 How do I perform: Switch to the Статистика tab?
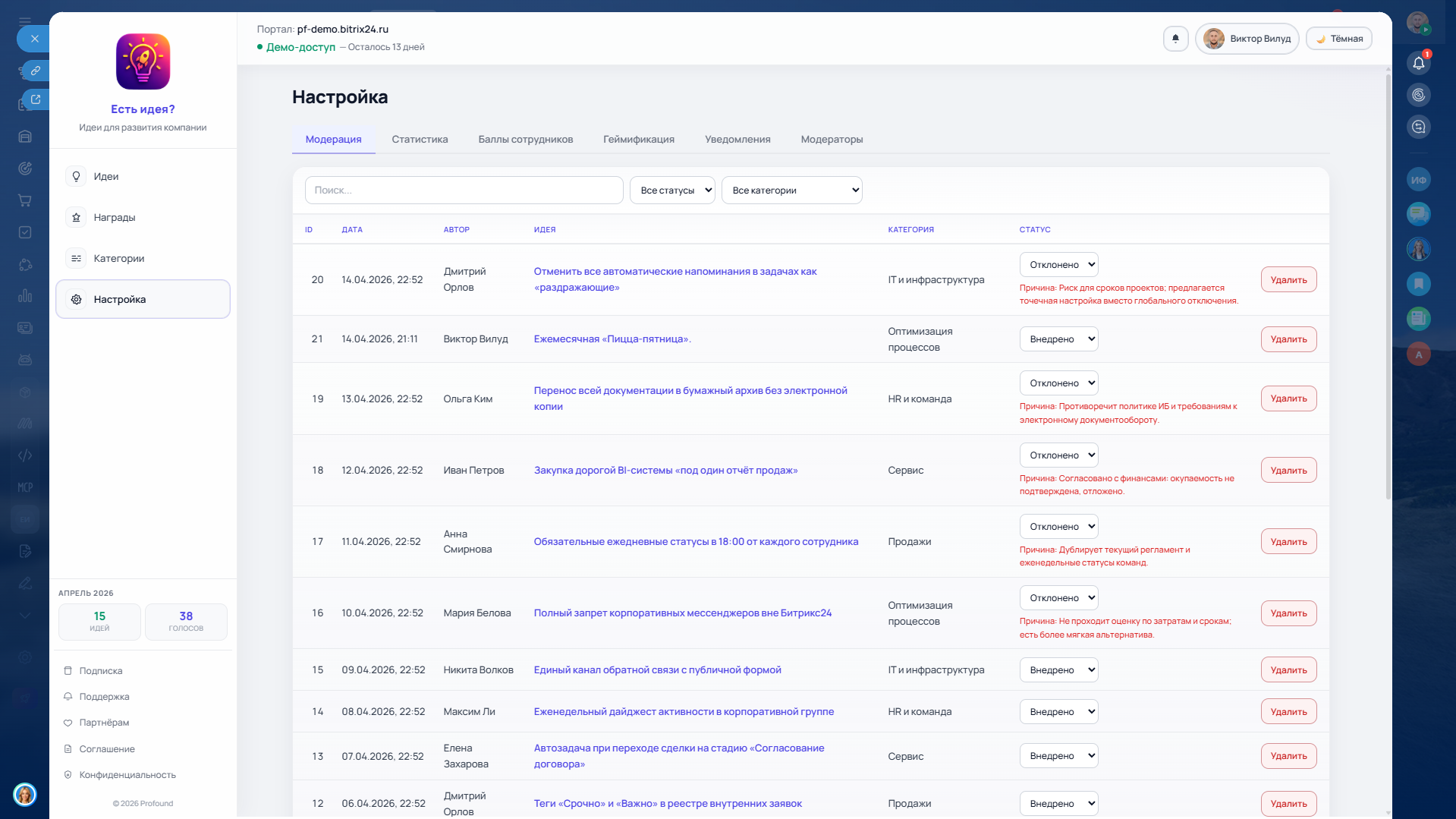click(x=420, y=140)
